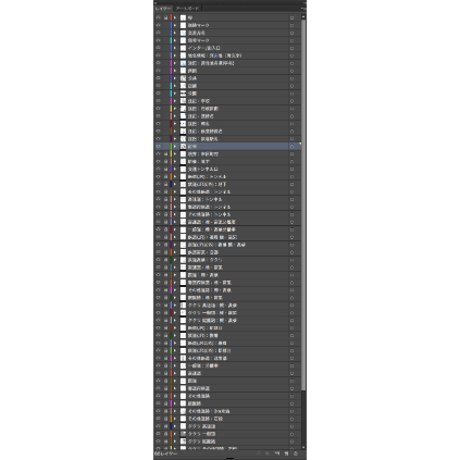The width and height of the screenshot is (460, 460).
Task: Toggle visibility of ククリ 国道路 layer
Action: [x=158, y=441]
